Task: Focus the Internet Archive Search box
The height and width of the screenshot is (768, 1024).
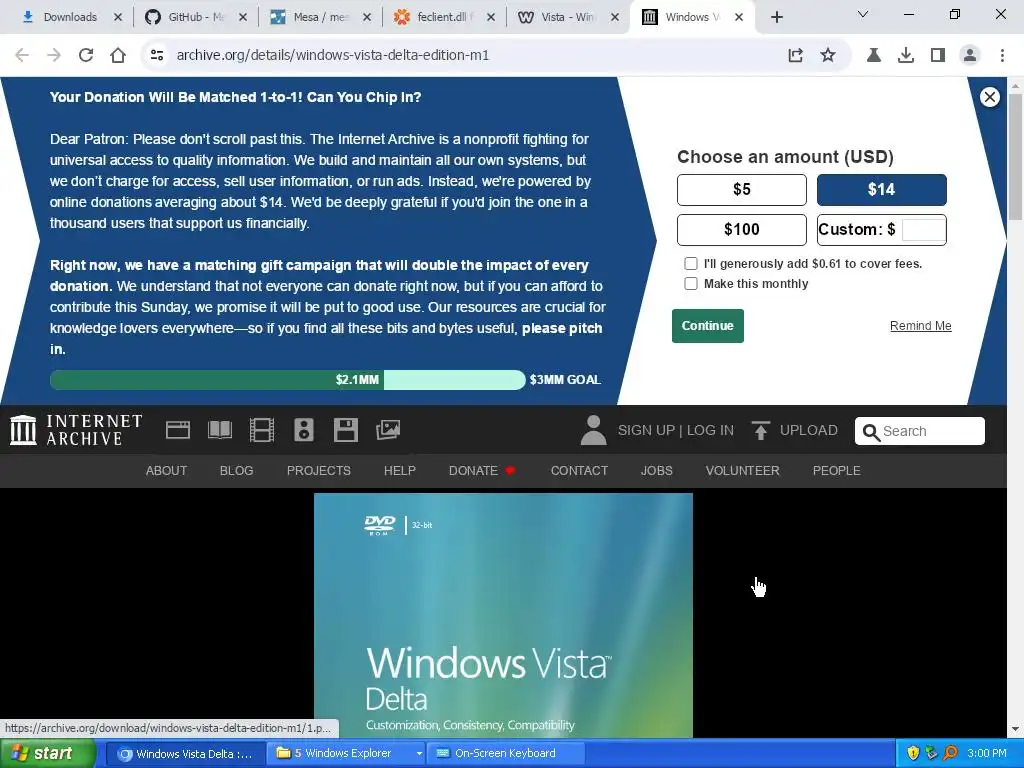Action: pyautogui.click(x=920, y=431)
